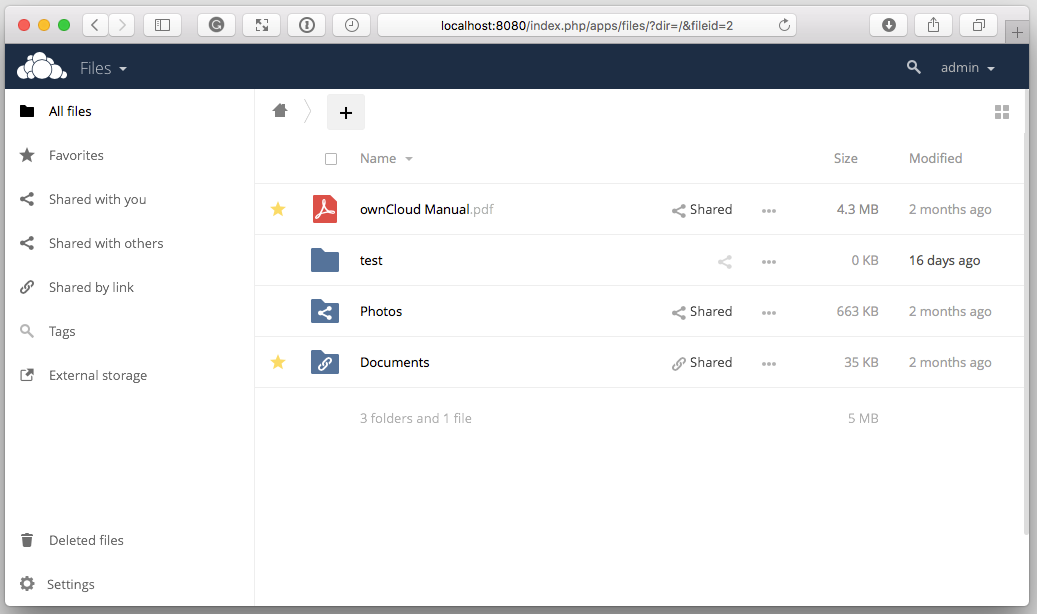Show all tabs overview button
The image size is (1037, 614).
[979, 25]
